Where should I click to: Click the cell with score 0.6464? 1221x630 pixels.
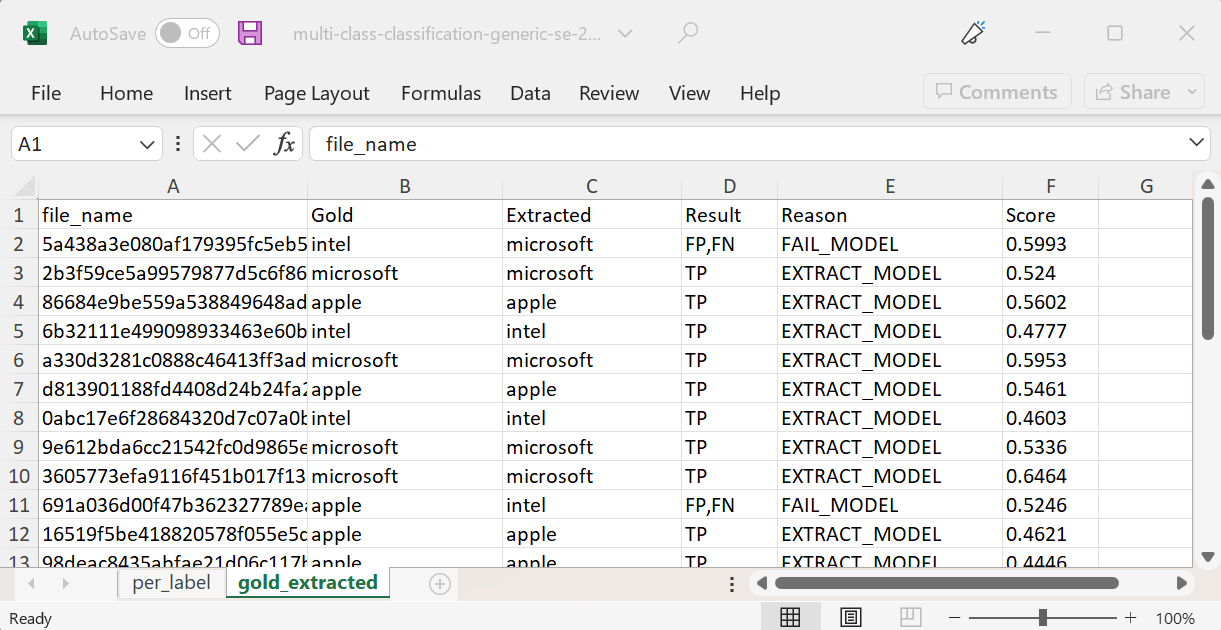[1050, 476]
